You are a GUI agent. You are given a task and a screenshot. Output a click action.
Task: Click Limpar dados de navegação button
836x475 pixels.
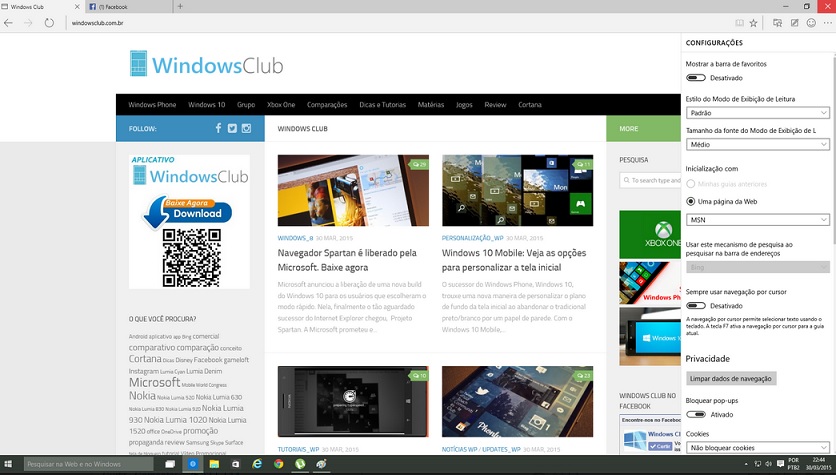pos(730,379)
